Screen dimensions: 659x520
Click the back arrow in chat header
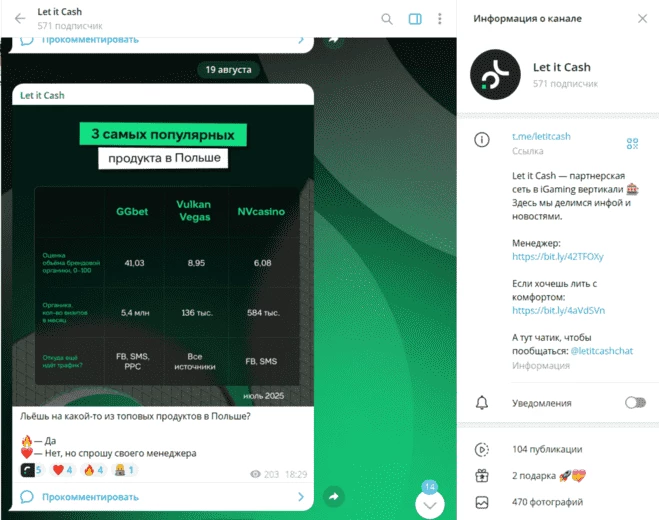tap(20, 18)
